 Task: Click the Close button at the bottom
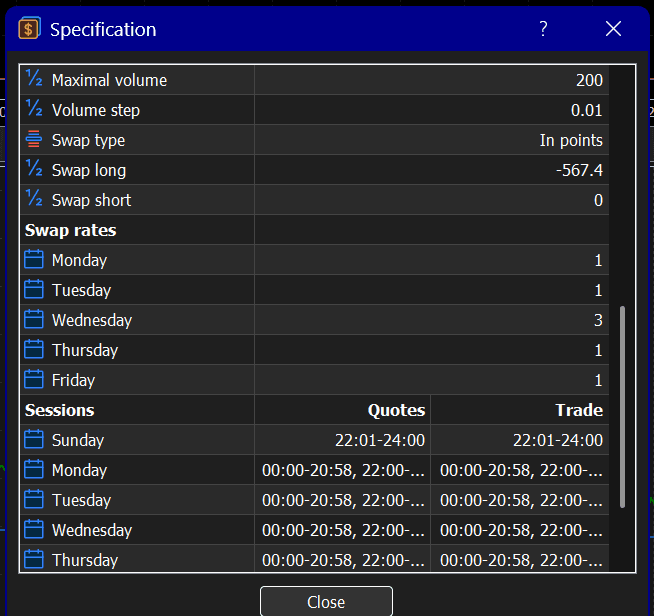[326, 602]
